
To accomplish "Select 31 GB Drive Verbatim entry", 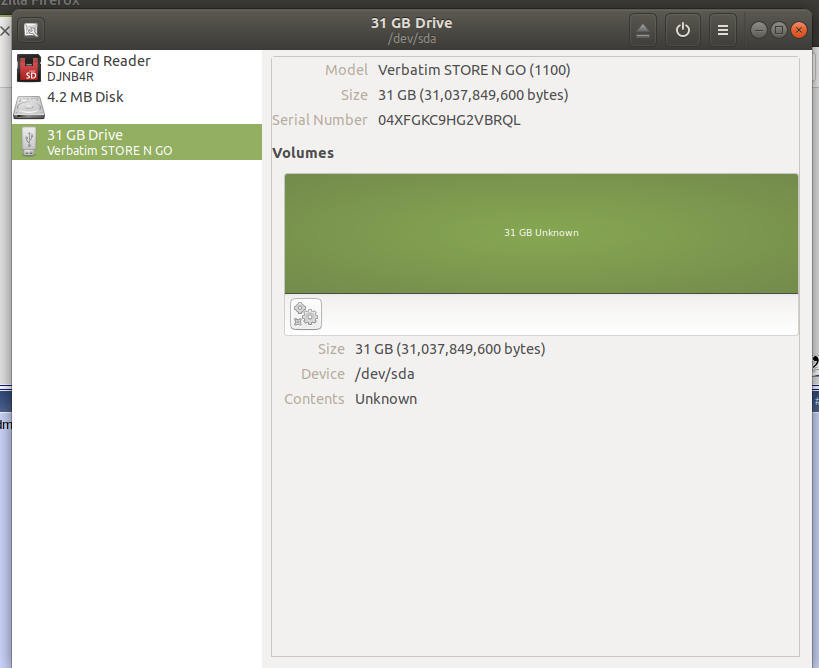I will tap(137, 142).
